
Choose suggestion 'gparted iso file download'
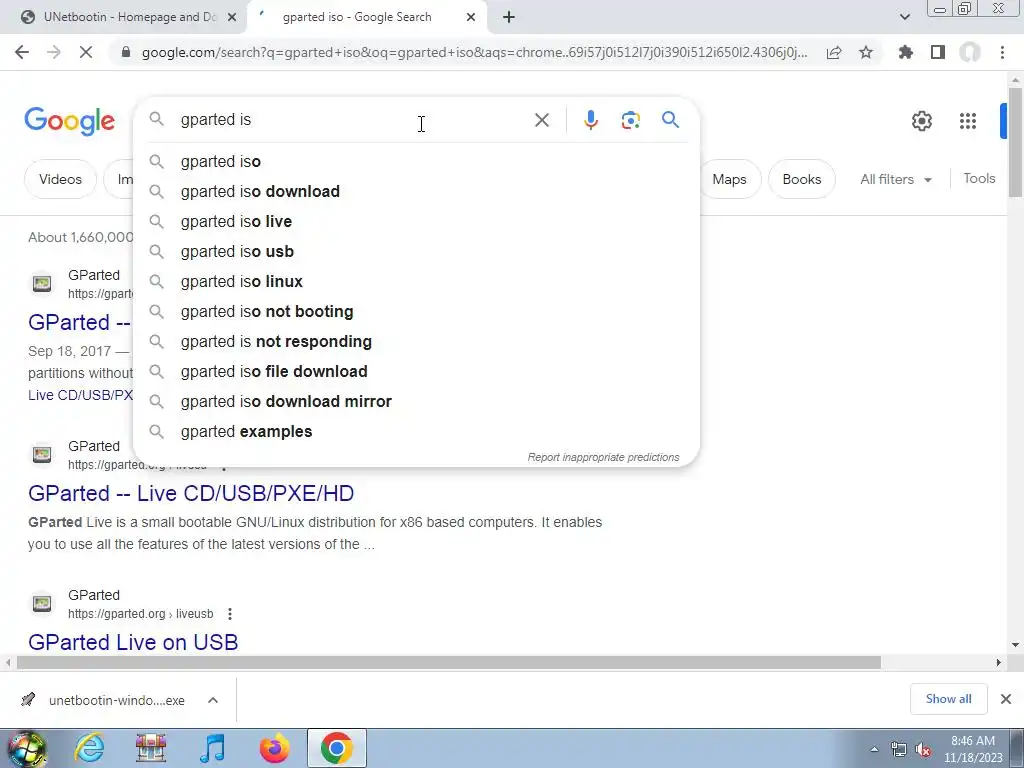point(416,372)
